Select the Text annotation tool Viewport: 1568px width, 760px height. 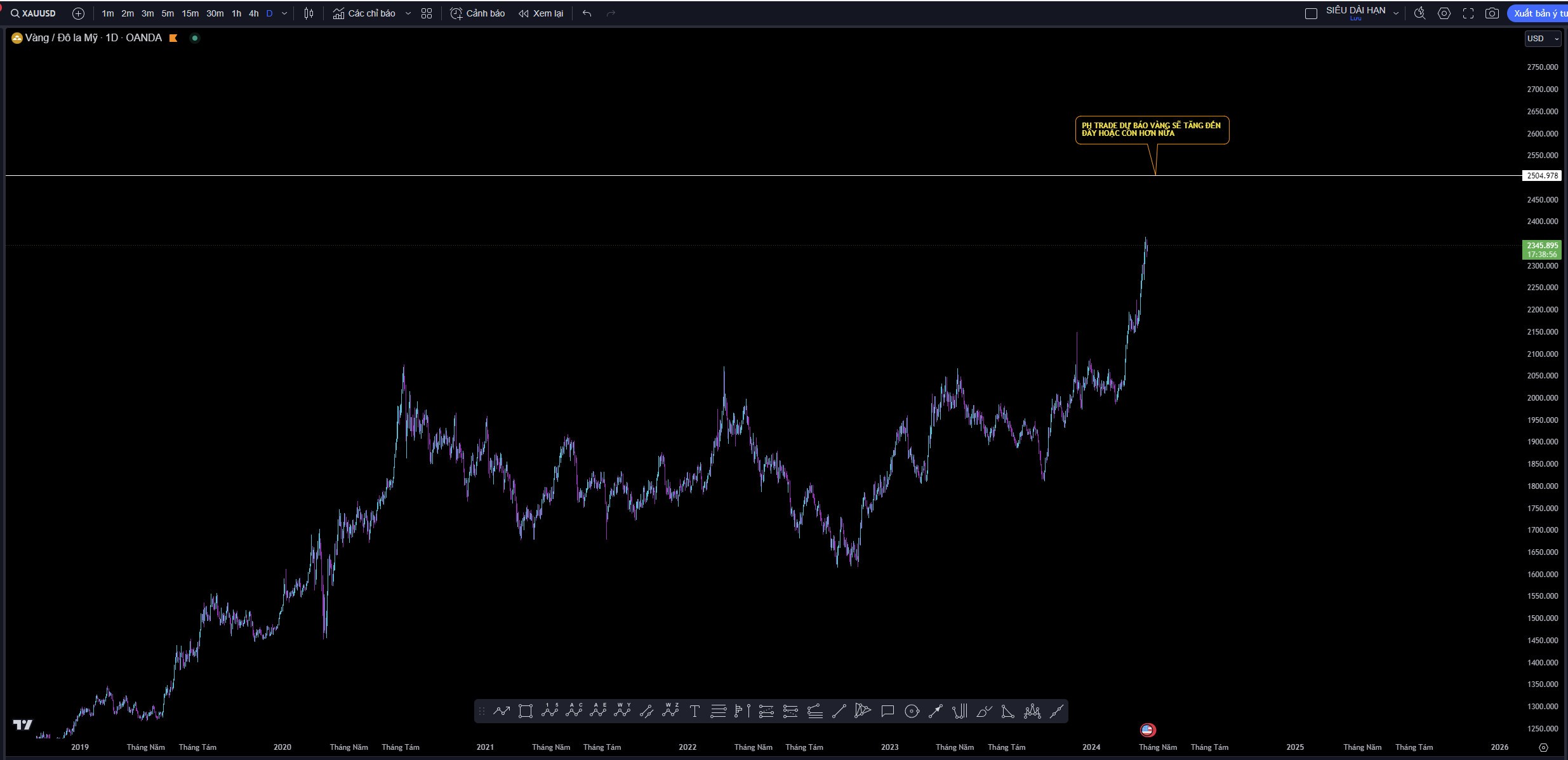(x=694, y=711)
